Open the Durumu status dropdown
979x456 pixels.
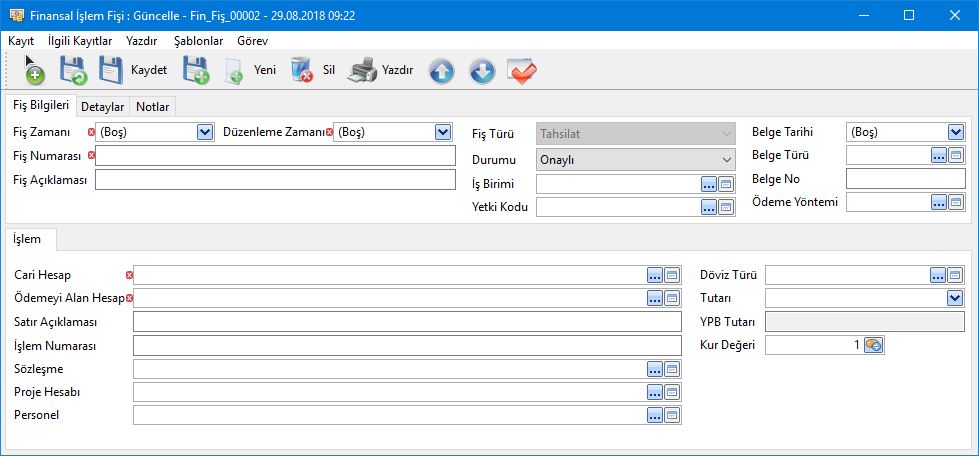pyautogui.click(x=727, y=159)
